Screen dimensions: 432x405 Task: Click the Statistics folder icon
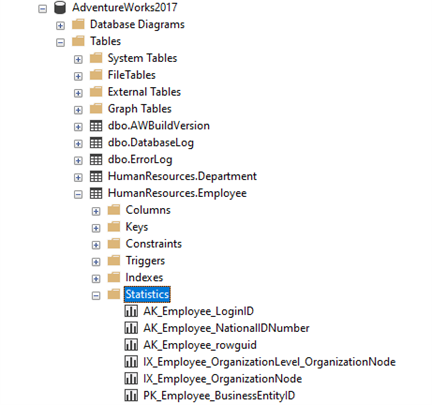114,294
